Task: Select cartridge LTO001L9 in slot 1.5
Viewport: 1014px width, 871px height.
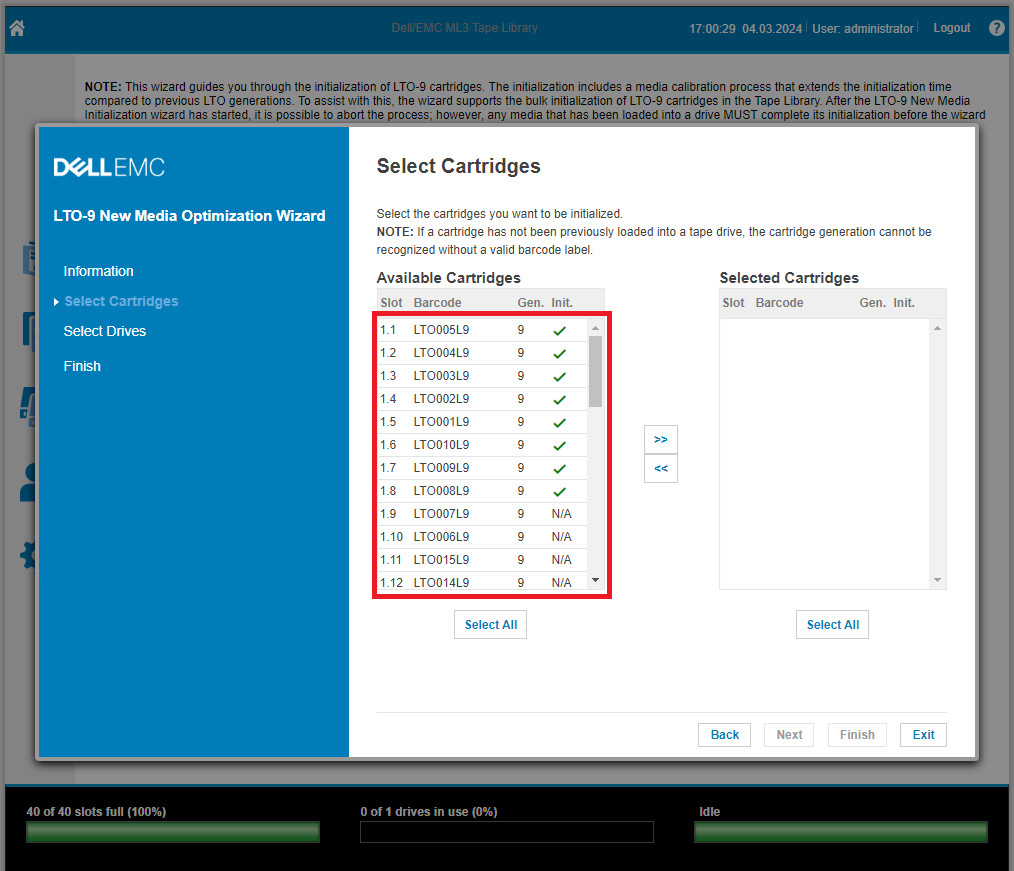Action: 482,422
